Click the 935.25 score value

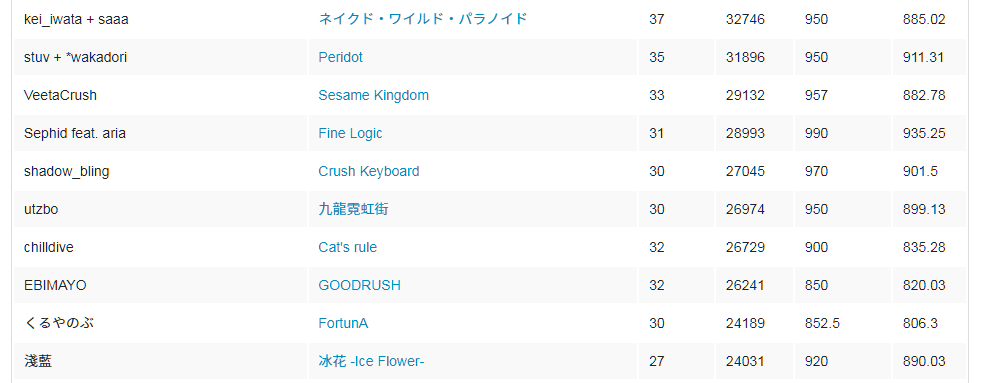coord(924,133)
